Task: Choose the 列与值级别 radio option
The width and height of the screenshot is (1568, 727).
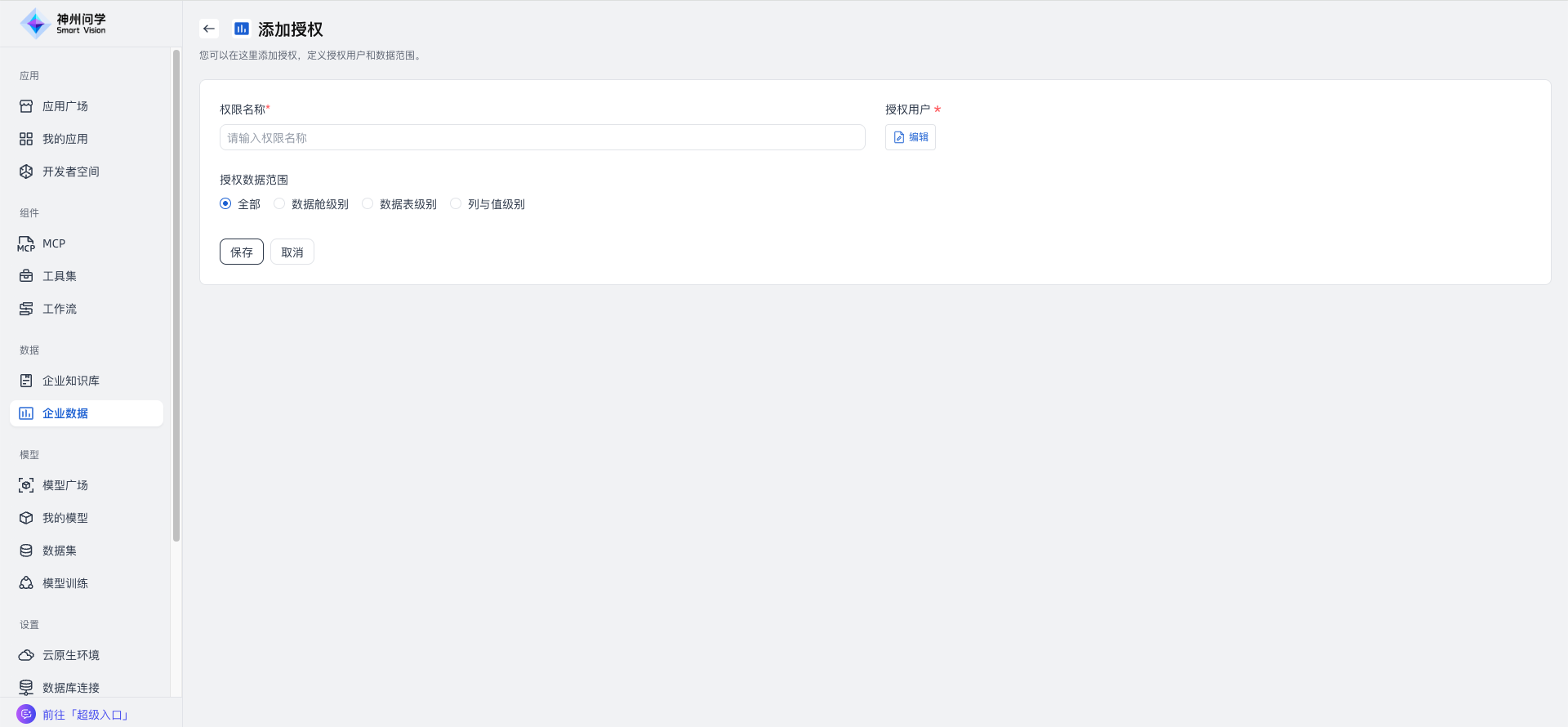Action: click(456, 203)
